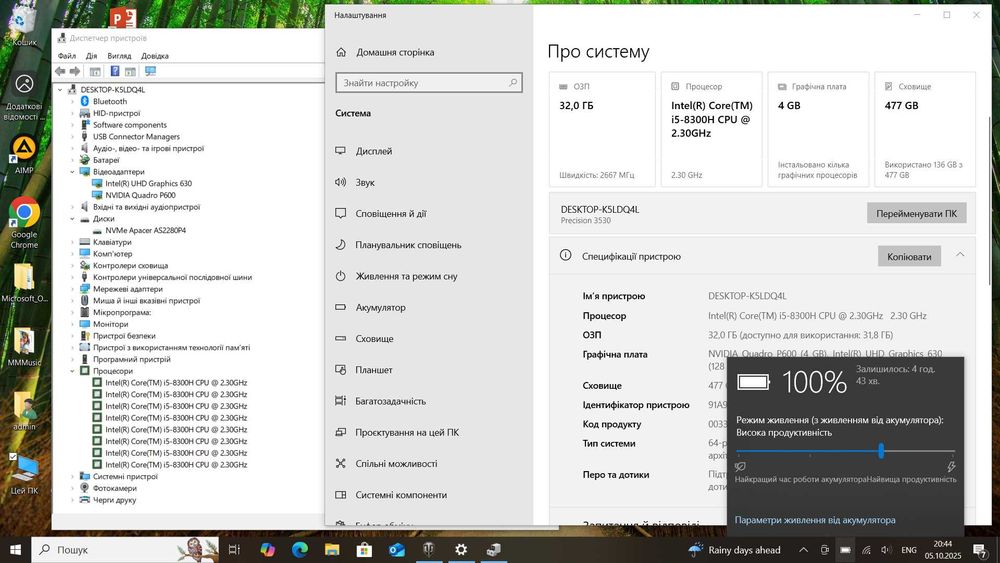Select NVMe Apacer AS2280P4 disk
Screen dimensions: 1000x563
click(145, 230)
